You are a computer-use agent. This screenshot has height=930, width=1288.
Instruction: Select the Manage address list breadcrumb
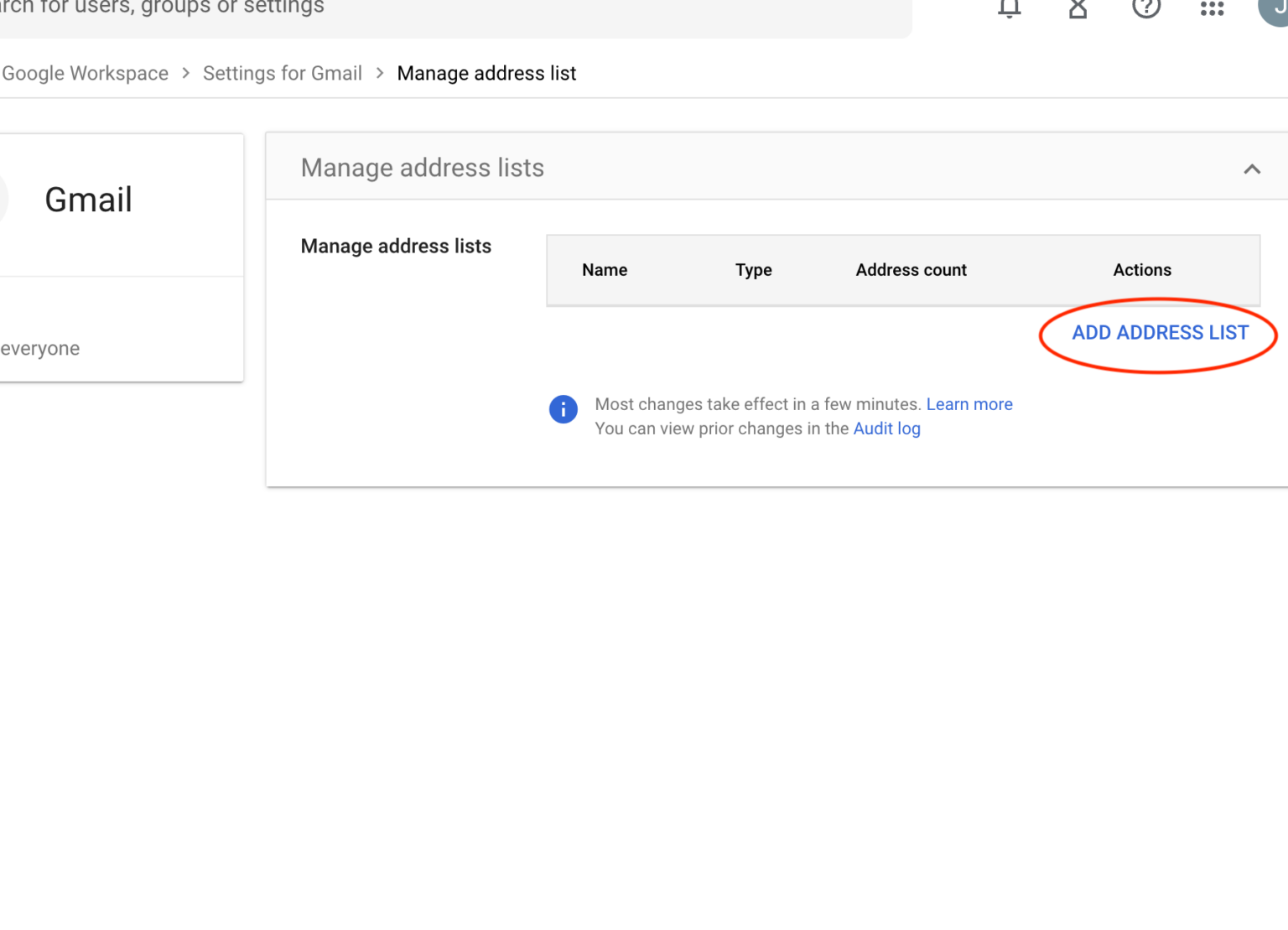coord(486,74)
